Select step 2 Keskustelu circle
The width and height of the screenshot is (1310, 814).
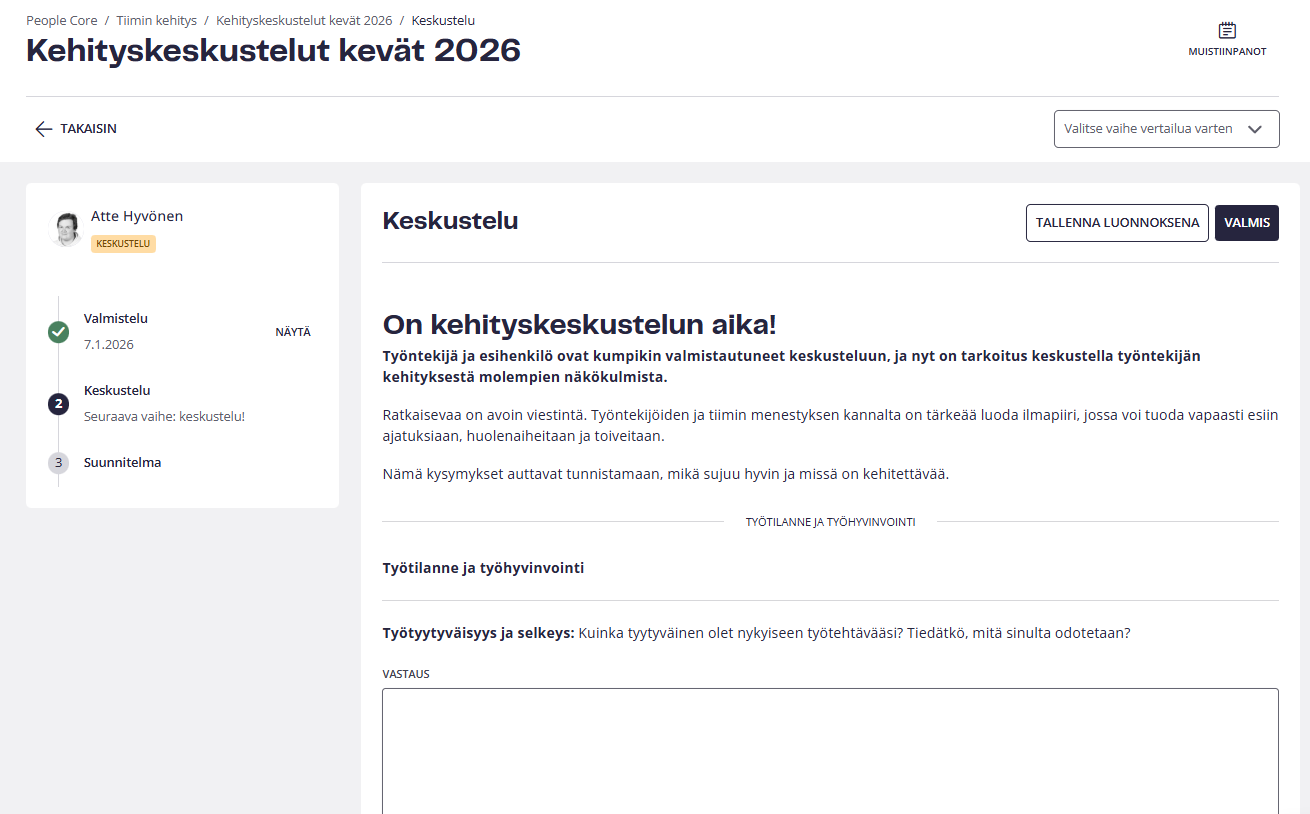click(59, 404)
